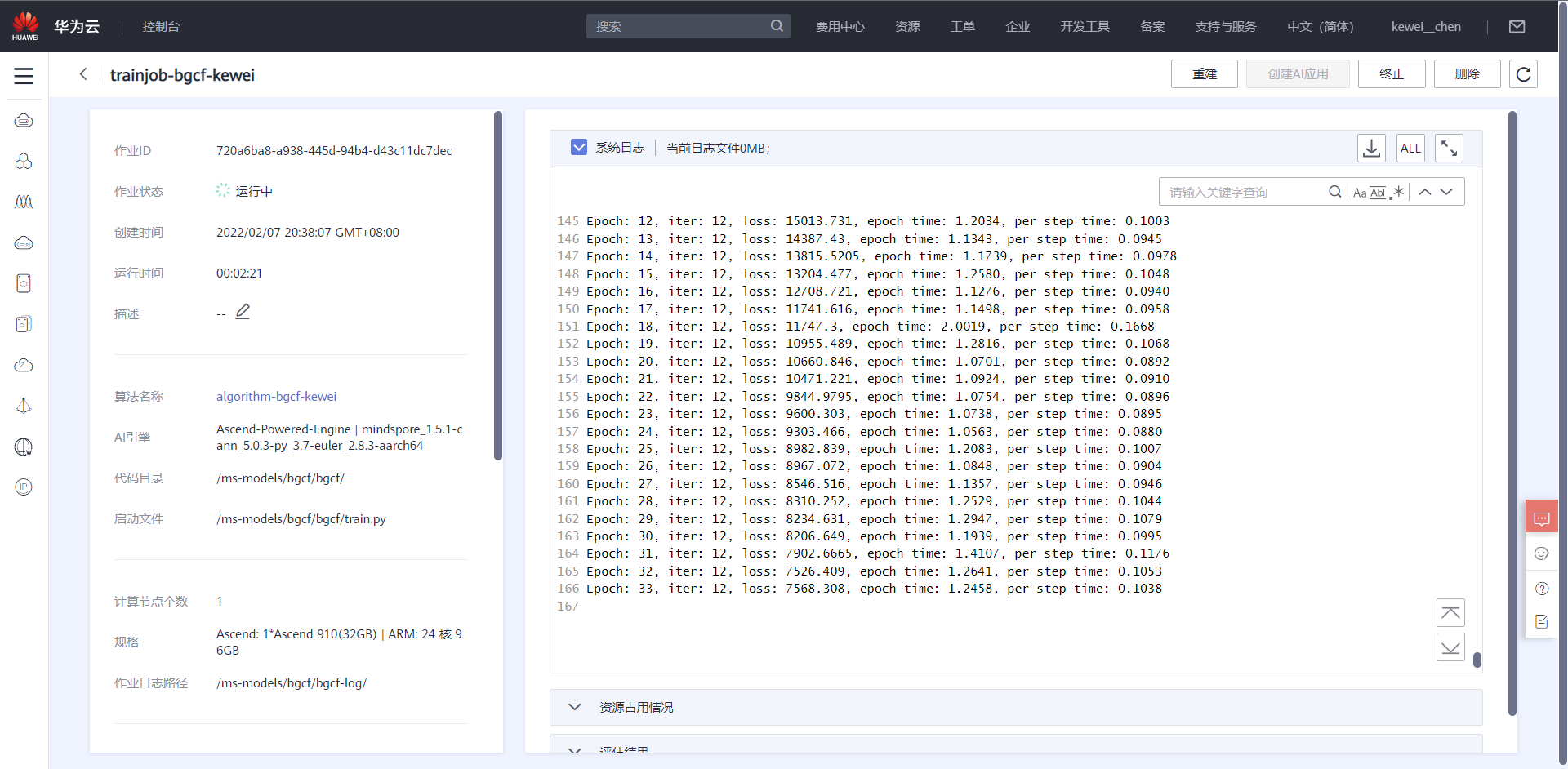Screen dimensions: 1568x769
Task: Toggle case-sensitive Aa search option
Action: pyautogui.click(x=1360, y=193)
